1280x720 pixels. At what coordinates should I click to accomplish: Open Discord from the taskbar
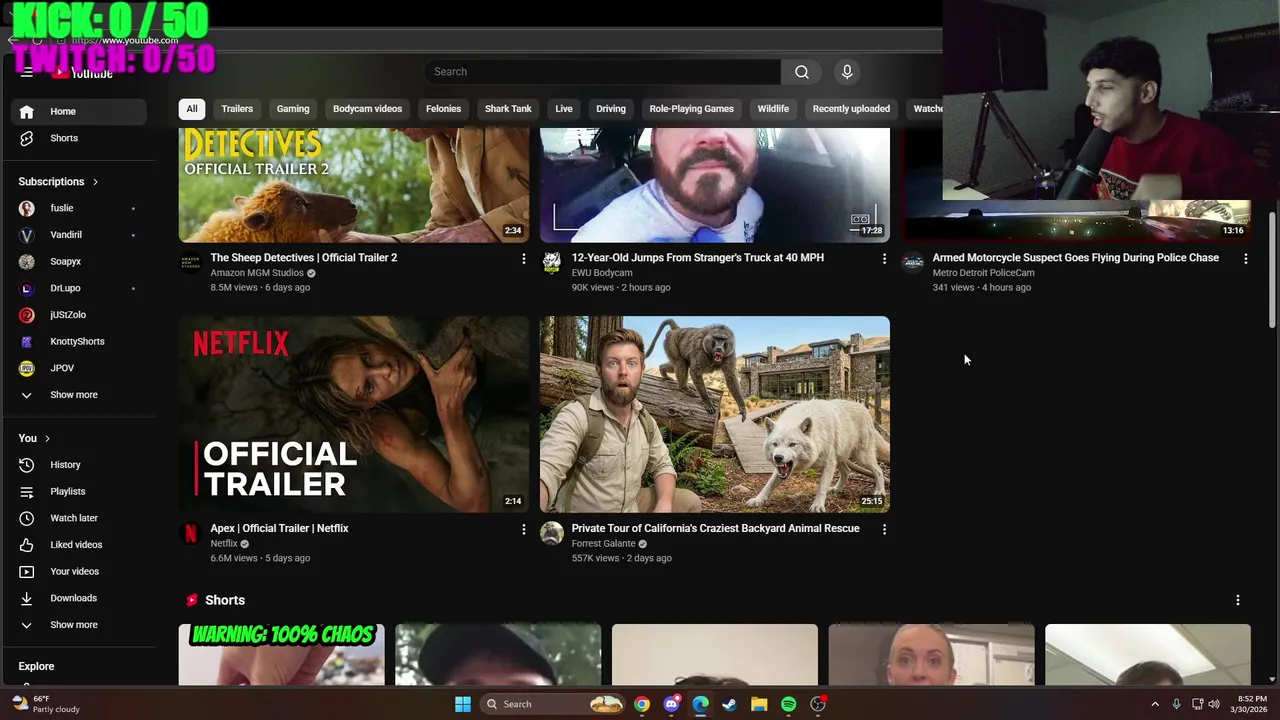point(671,704)
